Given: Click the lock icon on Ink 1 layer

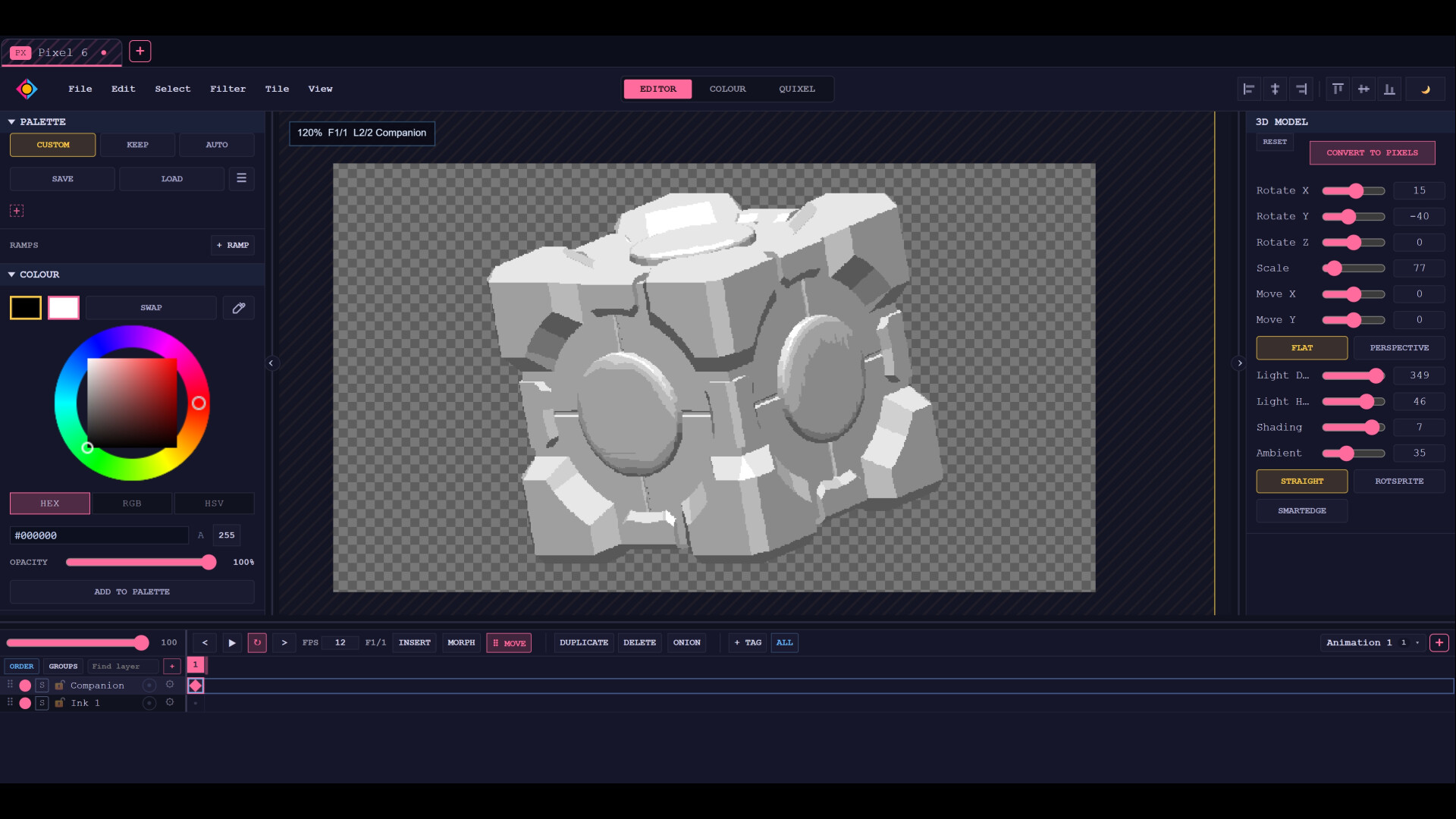Looking at the screenshot, I should coord(59,703).
